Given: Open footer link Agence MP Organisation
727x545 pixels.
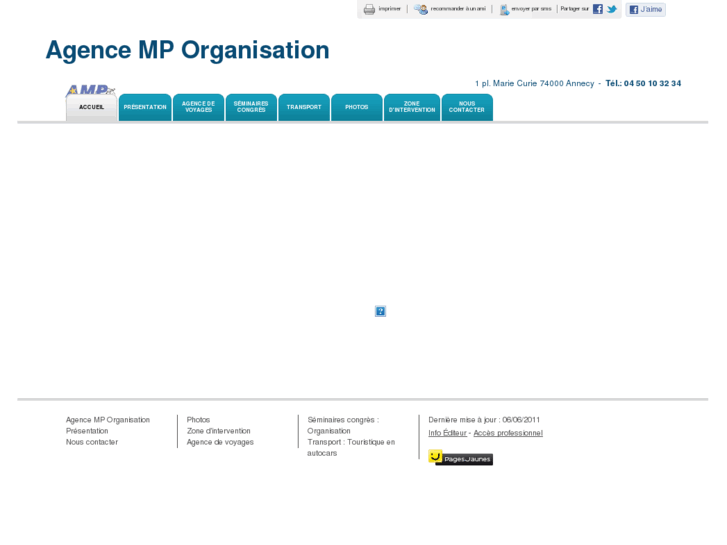Looking at the screenshot, I should tap(108, 420).
